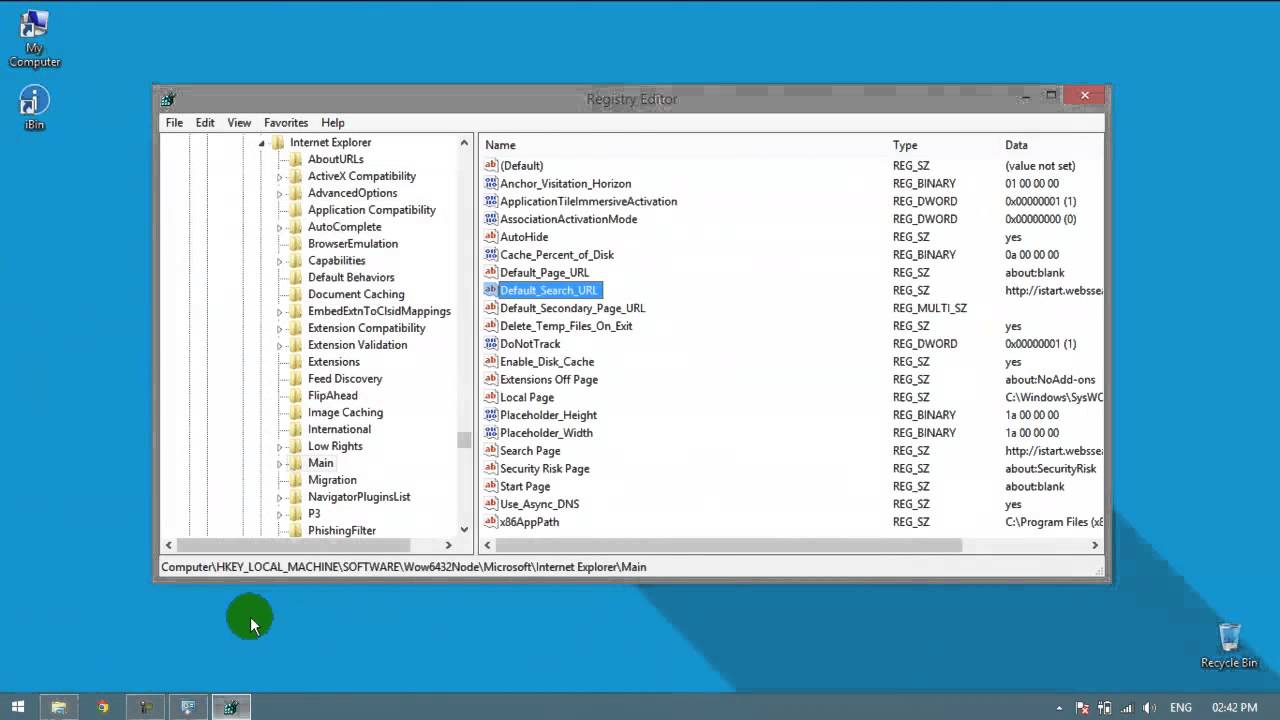Image resolution: width=1280 pixels, height=720 pixels.
Task: Select the Placeholder_Height value
Action: 548,415
